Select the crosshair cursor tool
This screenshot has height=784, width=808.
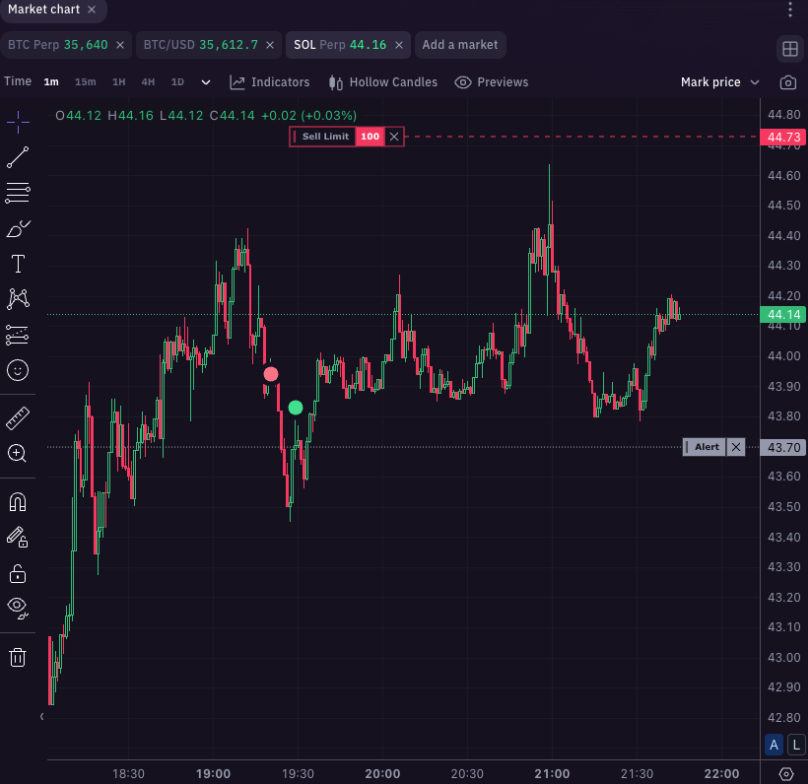click(18, 122)
